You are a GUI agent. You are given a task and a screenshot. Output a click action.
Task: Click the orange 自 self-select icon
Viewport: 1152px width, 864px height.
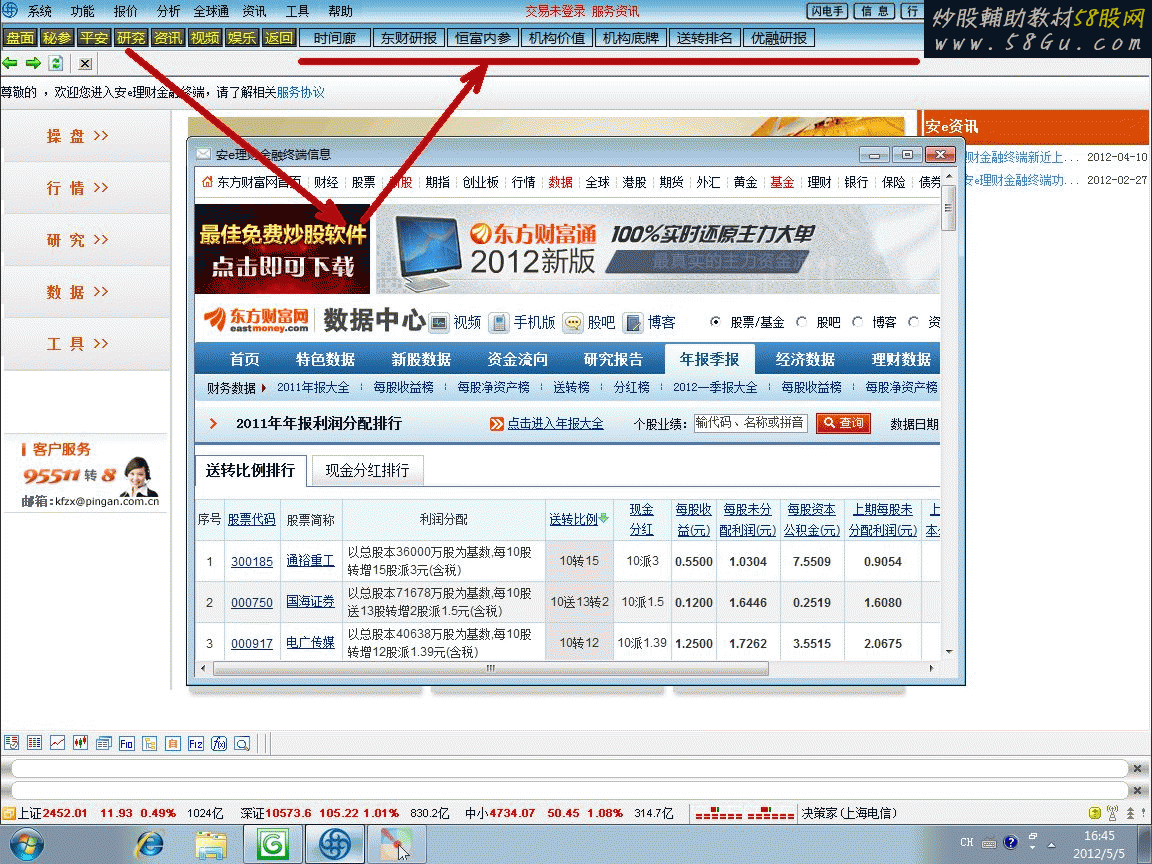pyautogui.click(x=173, y=743)
